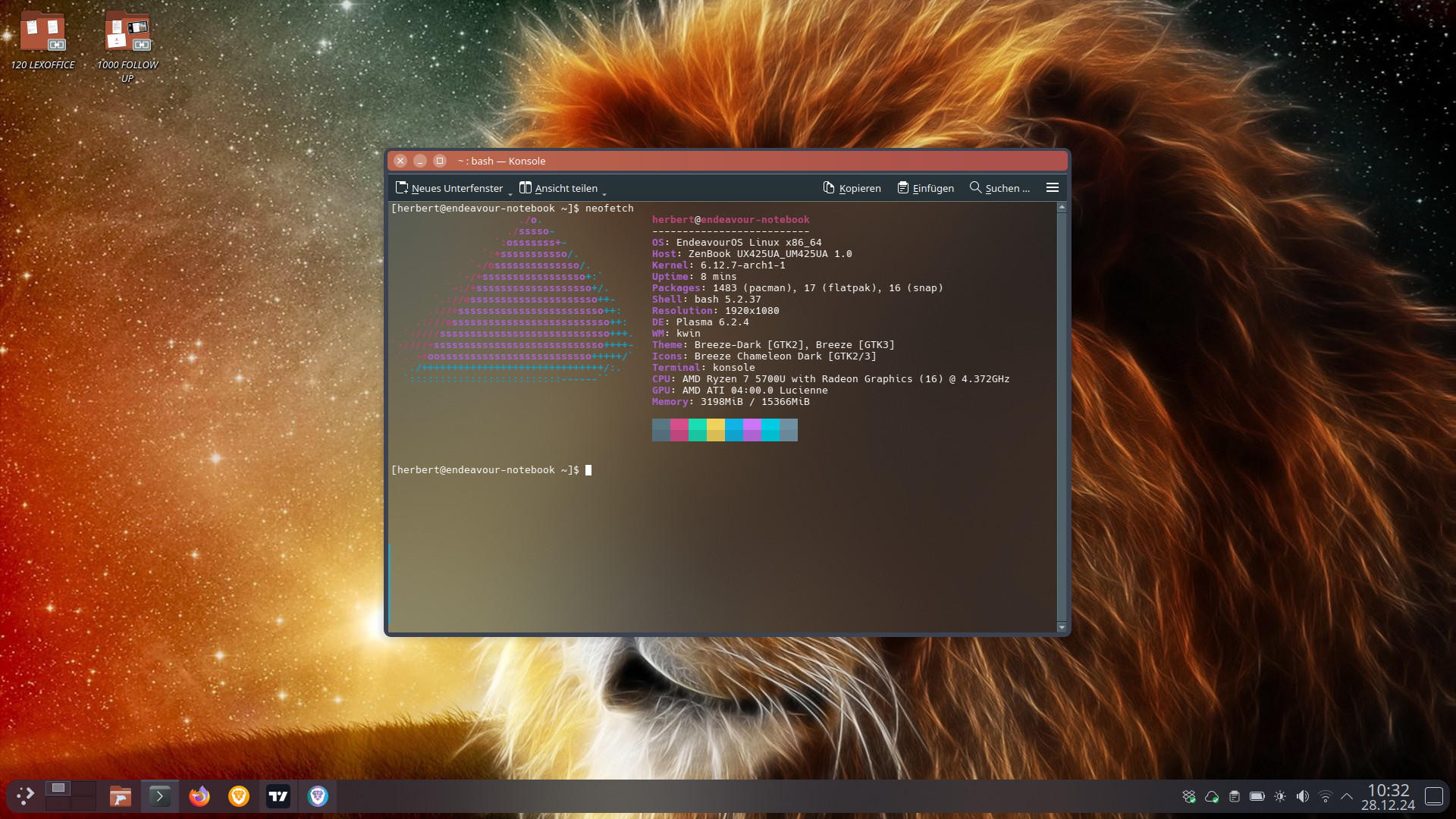1456x819 pixels.
Task: Open clipboard tray widget
Action: tap(1234, 796)
